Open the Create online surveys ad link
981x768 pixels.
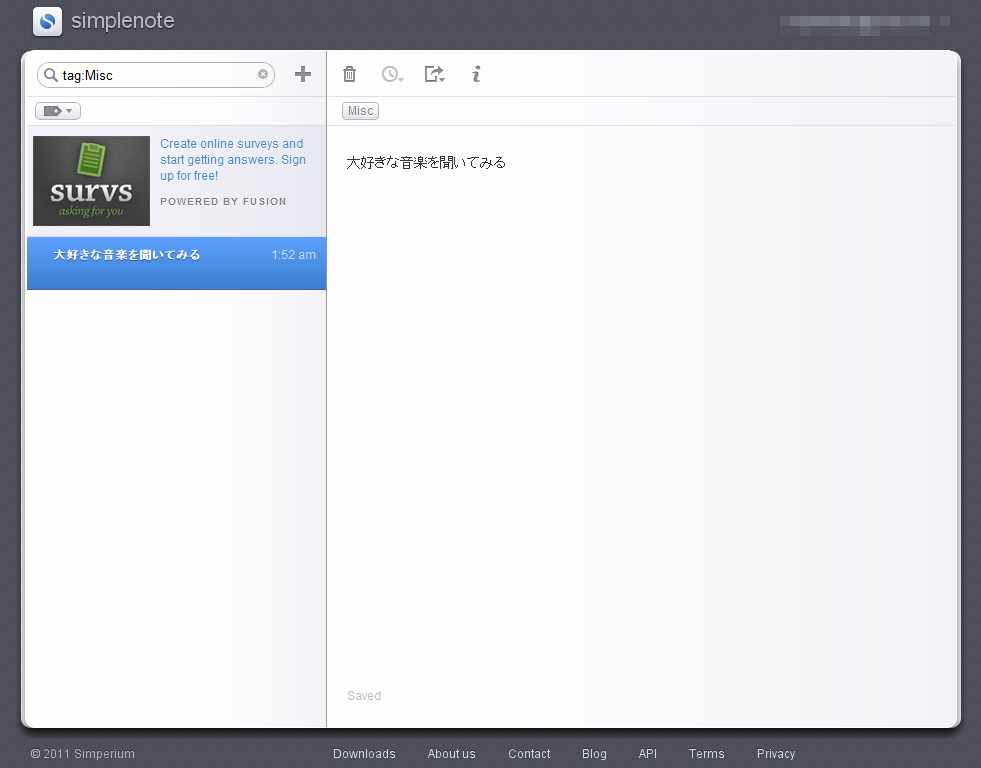coord(233,159)
